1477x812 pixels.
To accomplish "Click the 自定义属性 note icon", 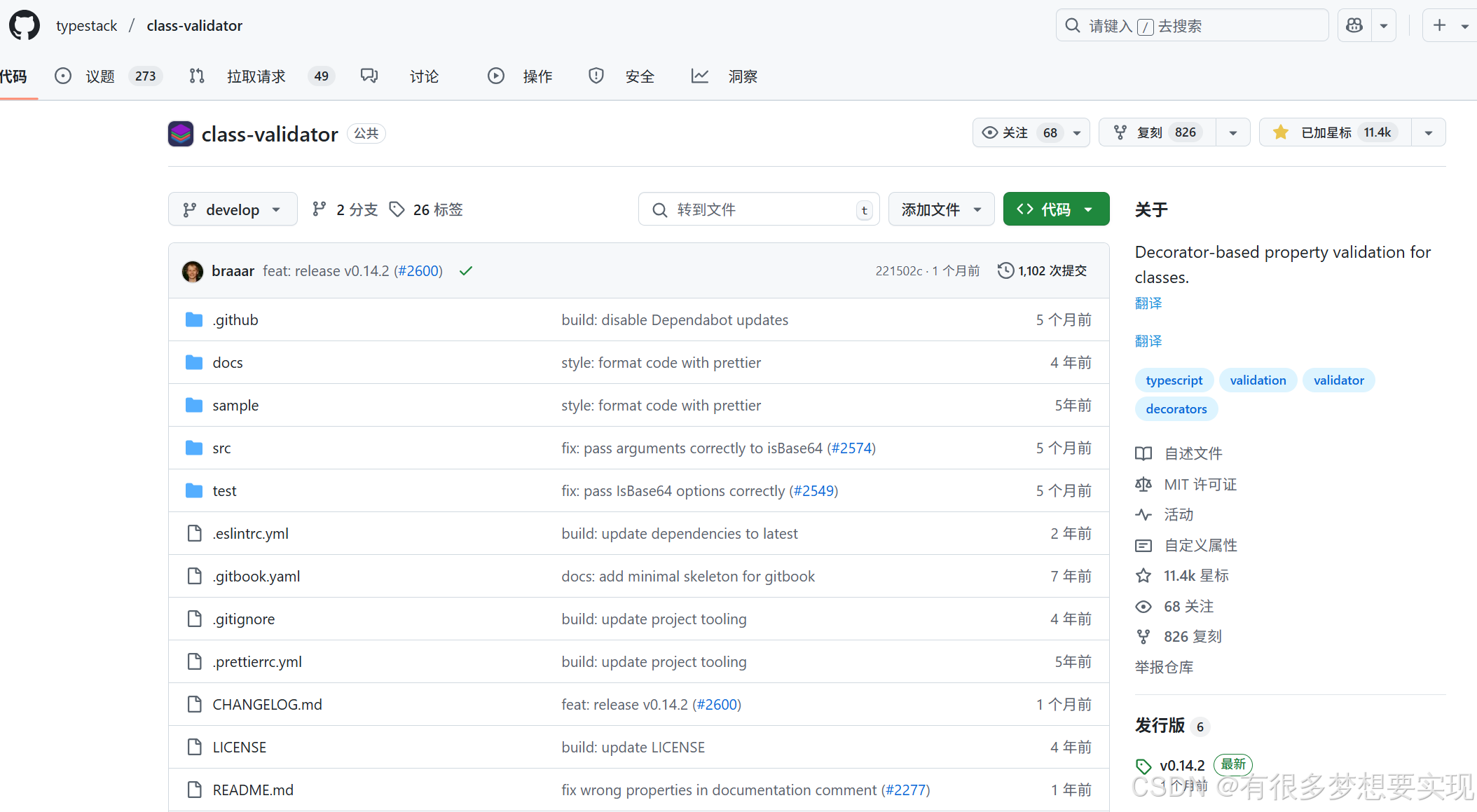I will point(1143,546).
